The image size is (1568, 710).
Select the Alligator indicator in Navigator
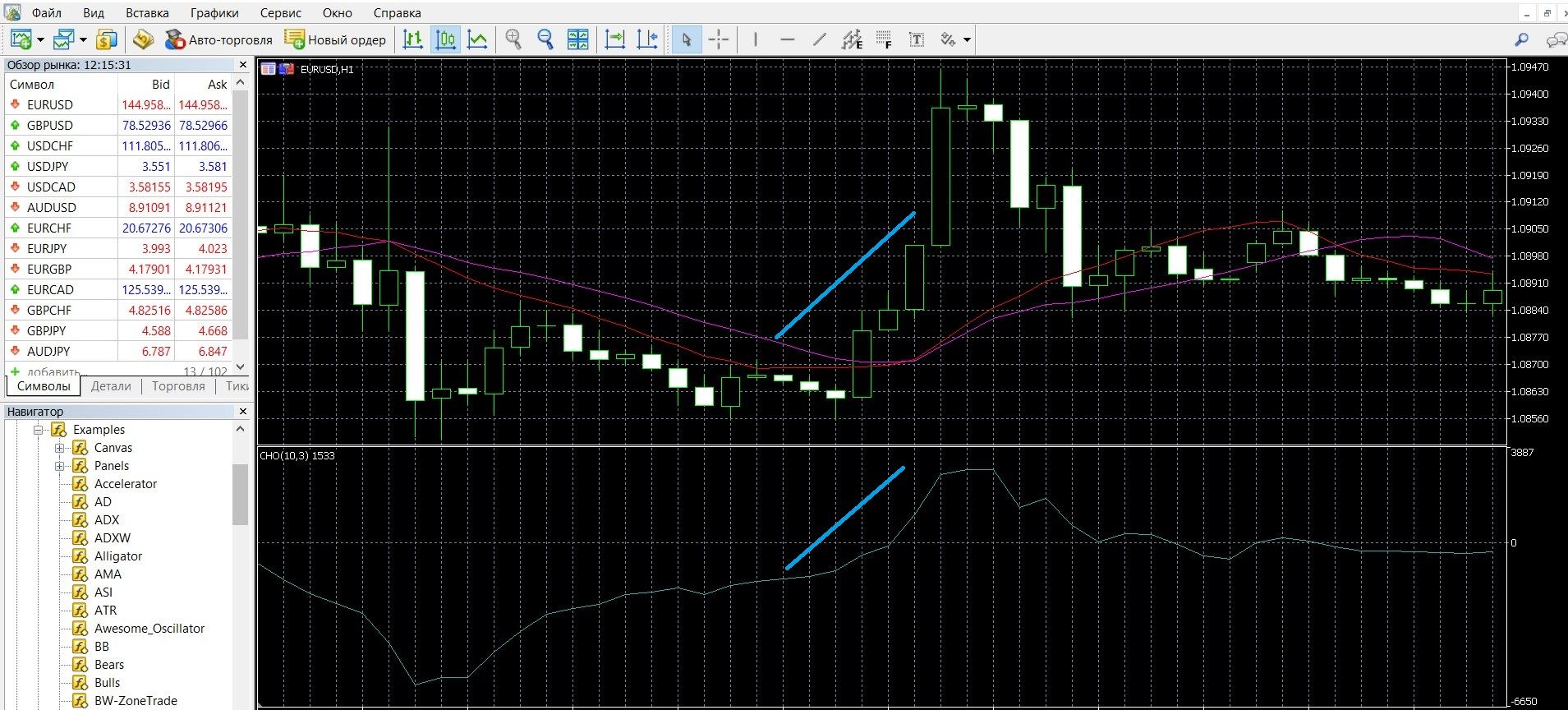117,556
